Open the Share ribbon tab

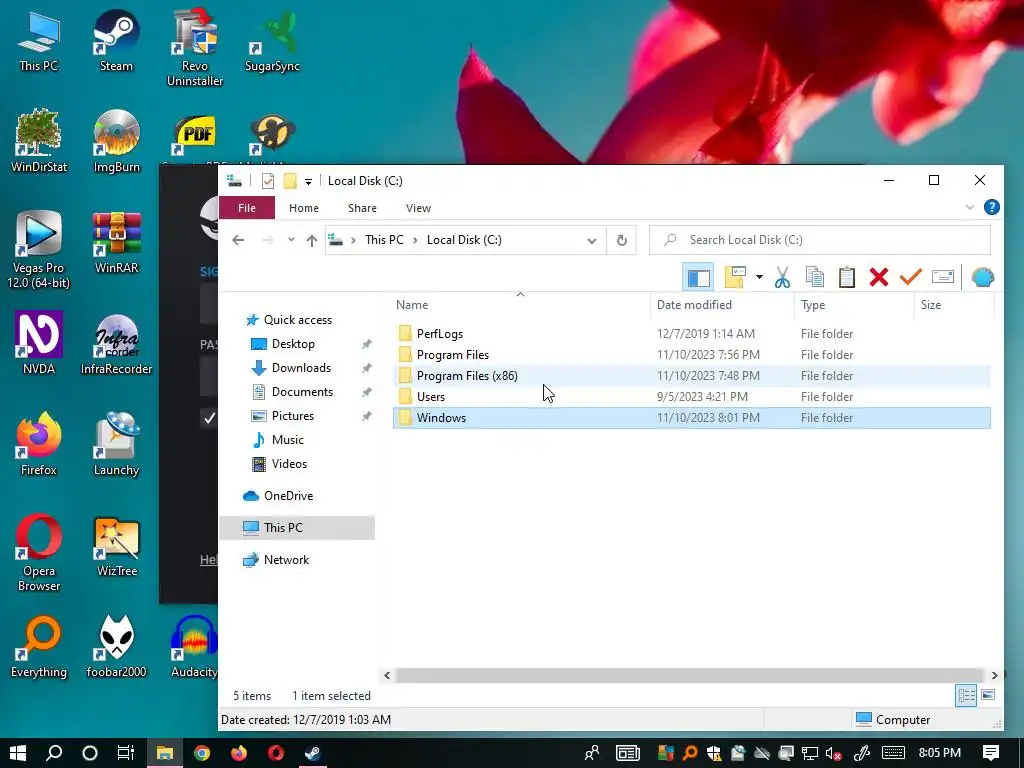click(x=362, y=208)
